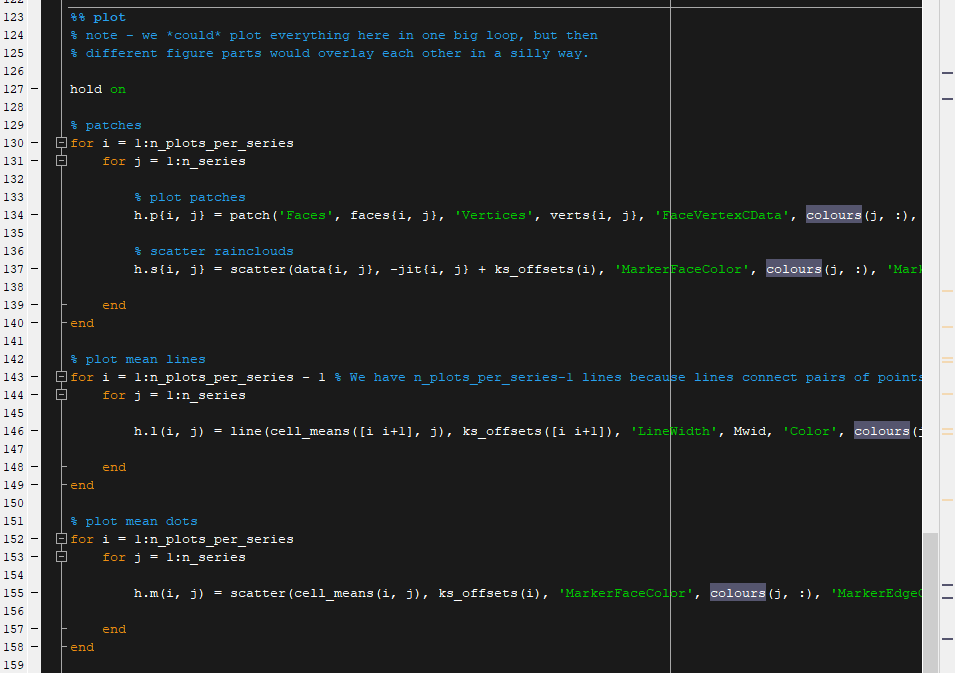Collapse the inner loop at line 153
This screenshot has width=955, height=673.
click(x=61, y=557)
